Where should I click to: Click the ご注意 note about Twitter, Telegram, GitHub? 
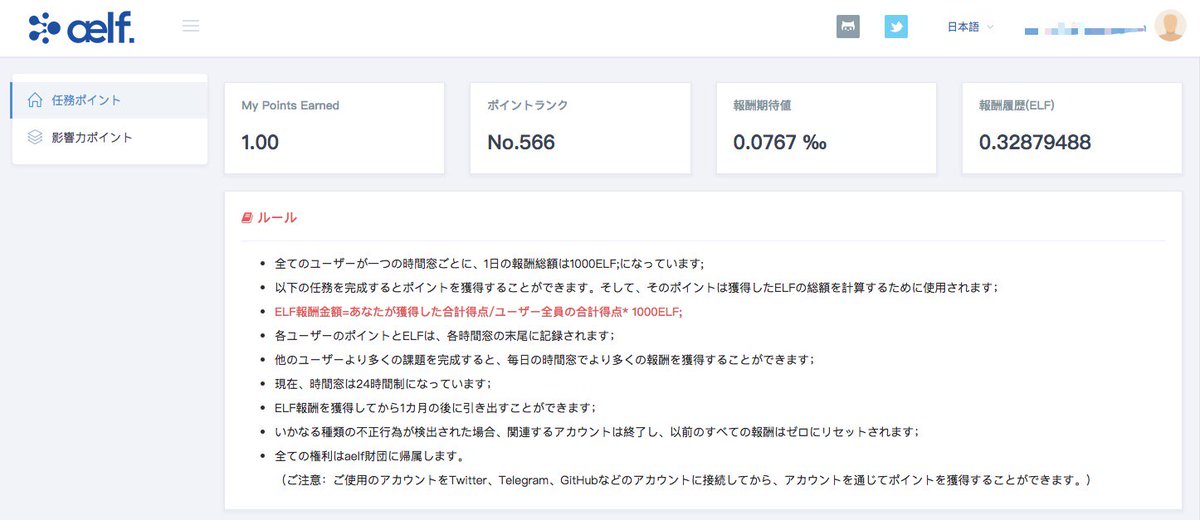(685, 481)
